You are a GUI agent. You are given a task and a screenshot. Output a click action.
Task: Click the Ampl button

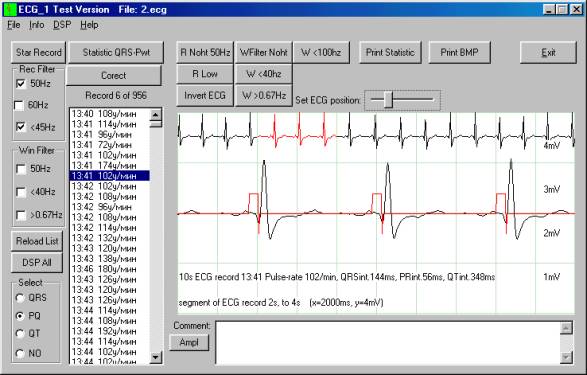click(x=189, y=342)
